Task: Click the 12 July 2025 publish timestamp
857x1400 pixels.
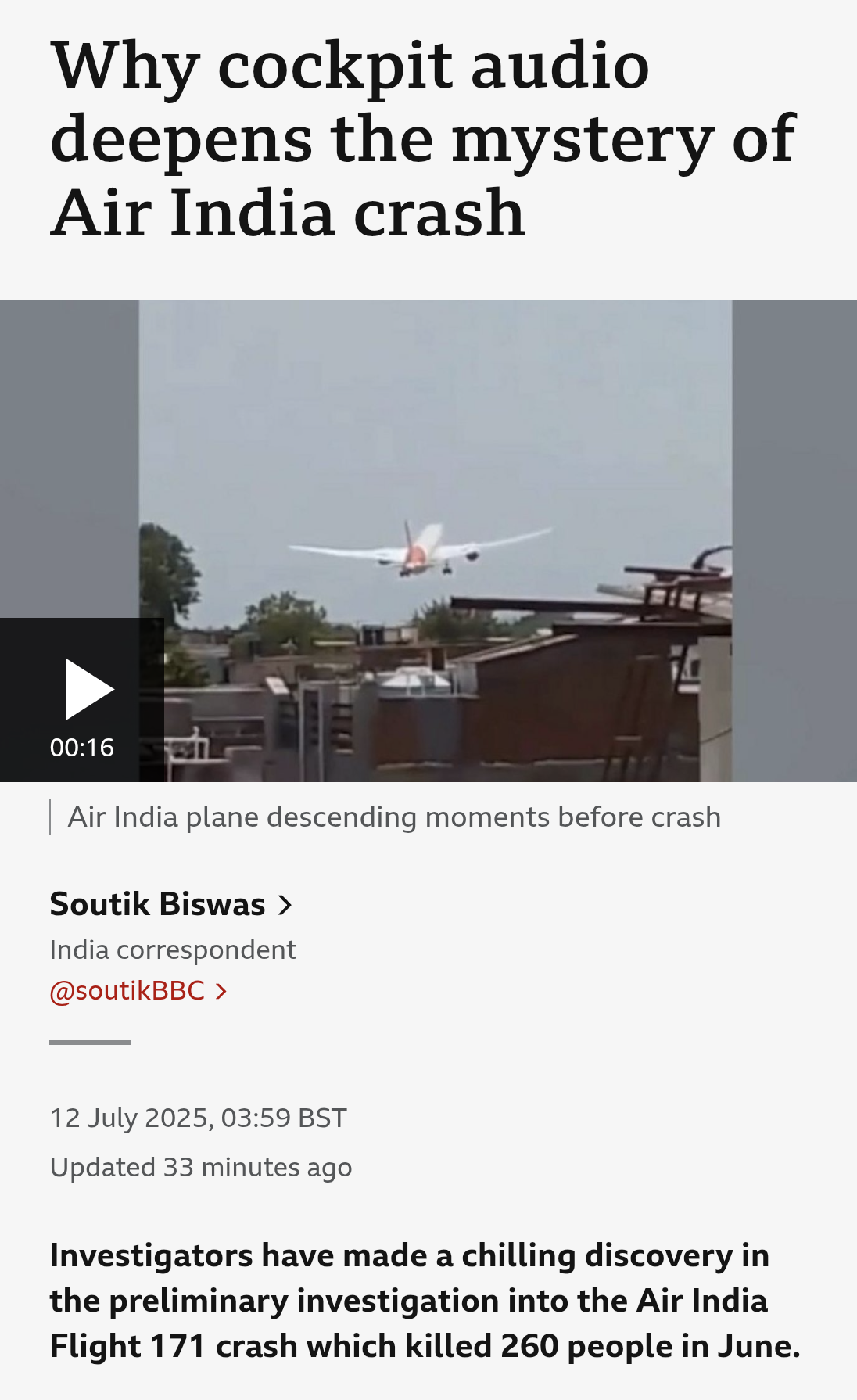Action: [x=198, y=1118]
